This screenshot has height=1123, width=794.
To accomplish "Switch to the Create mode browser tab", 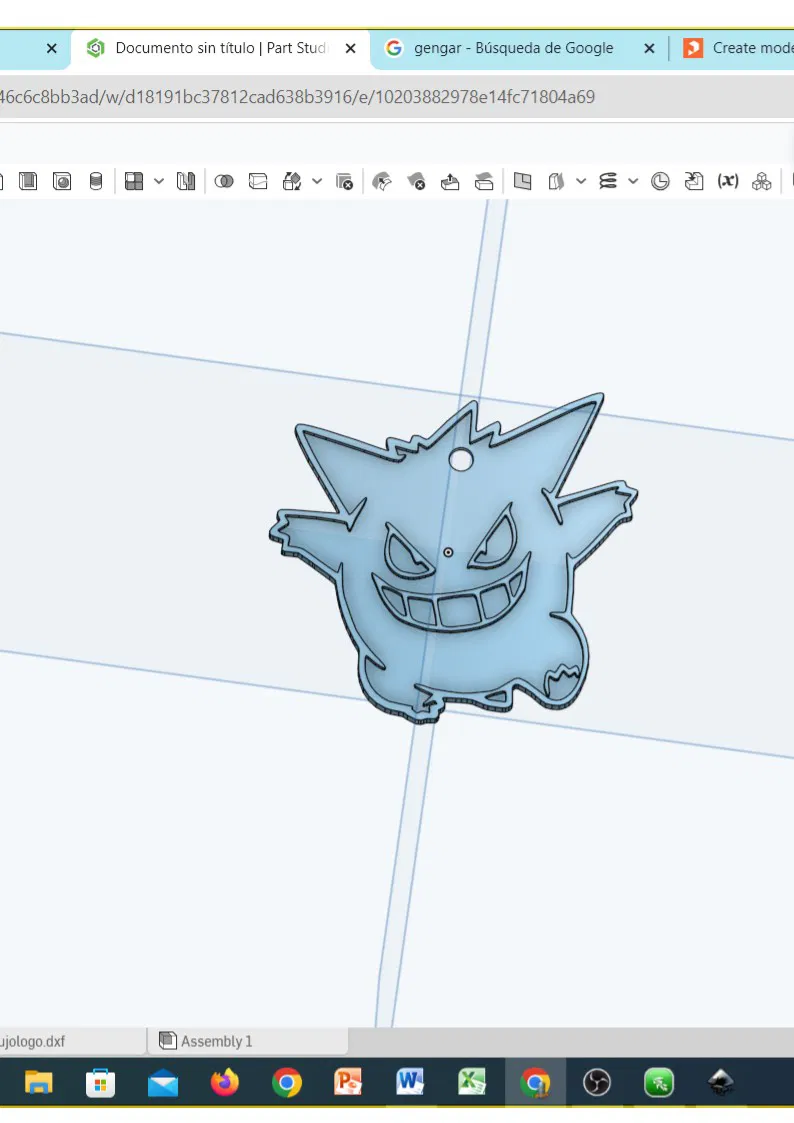I will pos(737,48).
